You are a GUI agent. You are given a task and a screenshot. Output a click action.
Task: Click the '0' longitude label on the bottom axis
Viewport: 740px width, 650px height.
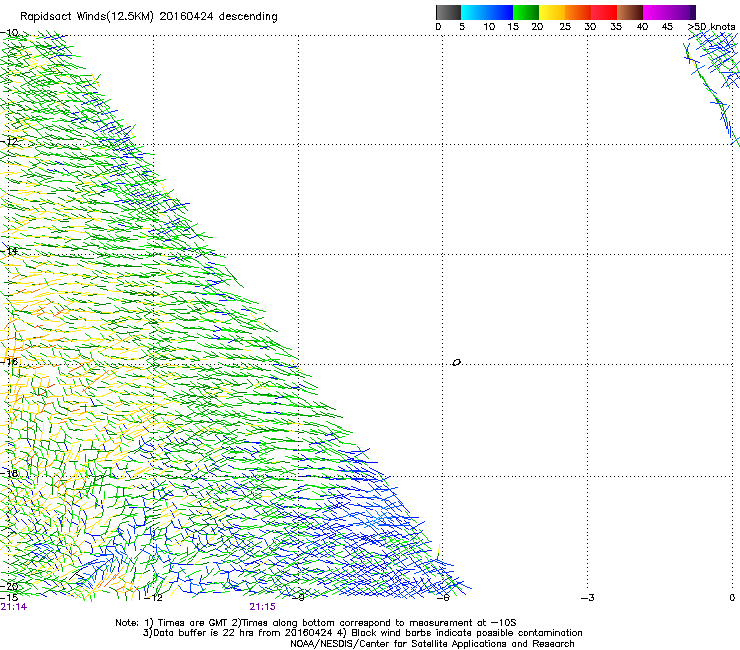click(x=732, y=598)
